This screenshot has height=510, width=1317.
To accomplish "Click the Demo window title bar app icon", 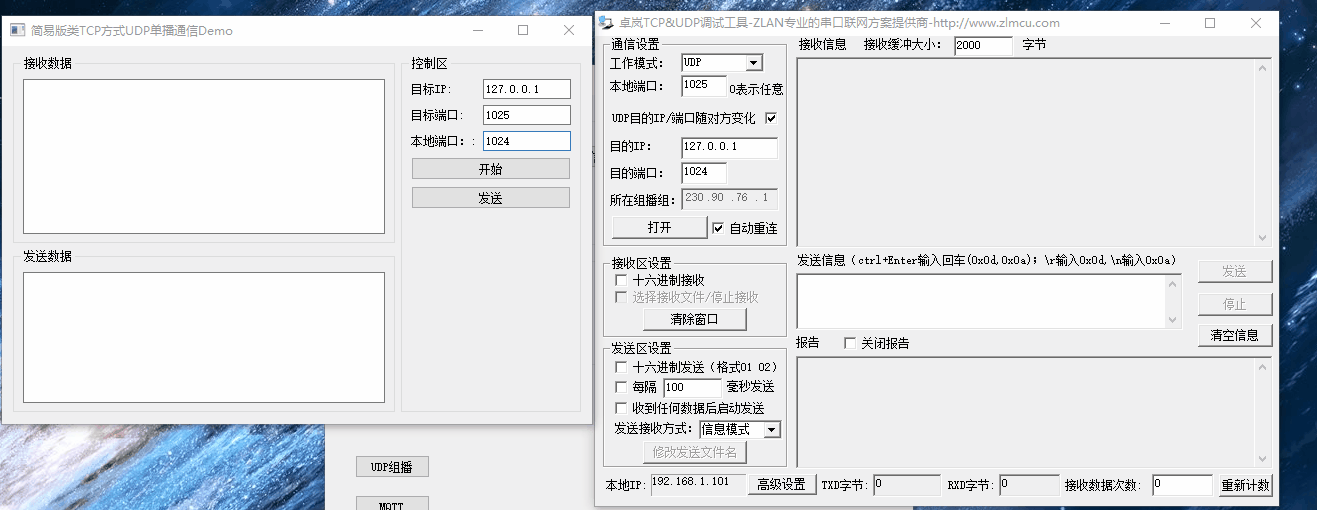I will [x=17, y=30].
